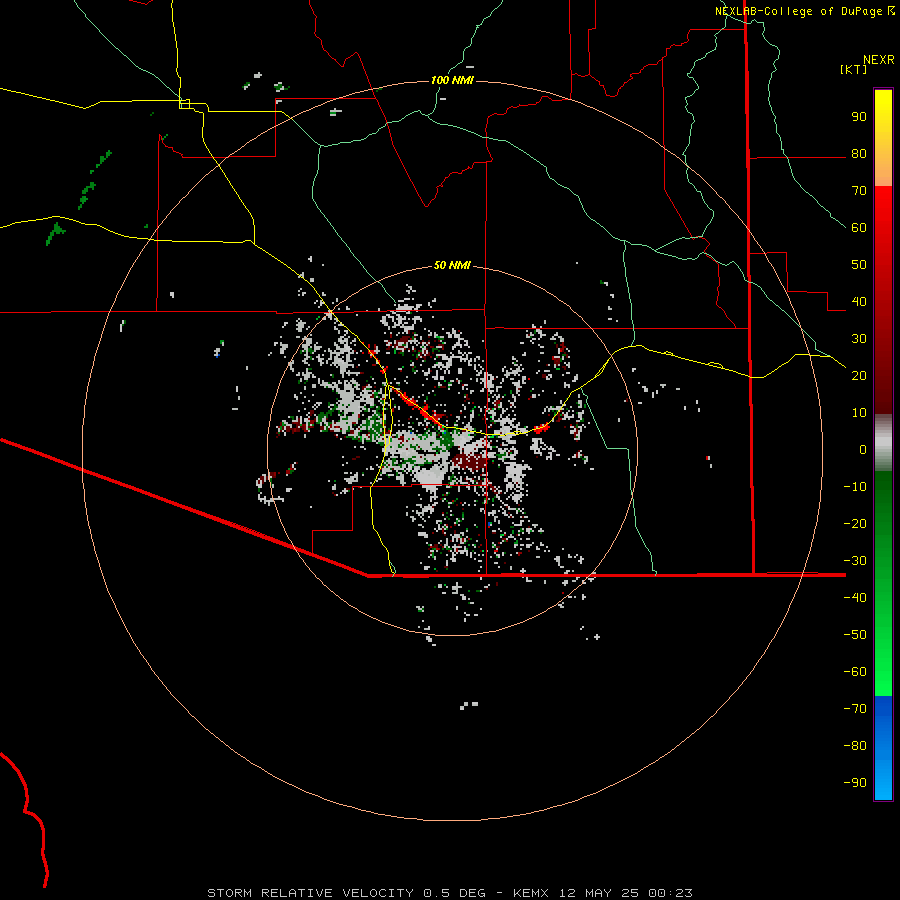Click the '100 NMI' range ring label
Image resolution: width=900 pixels, height=900 pixels.
(x=452, y=80)
